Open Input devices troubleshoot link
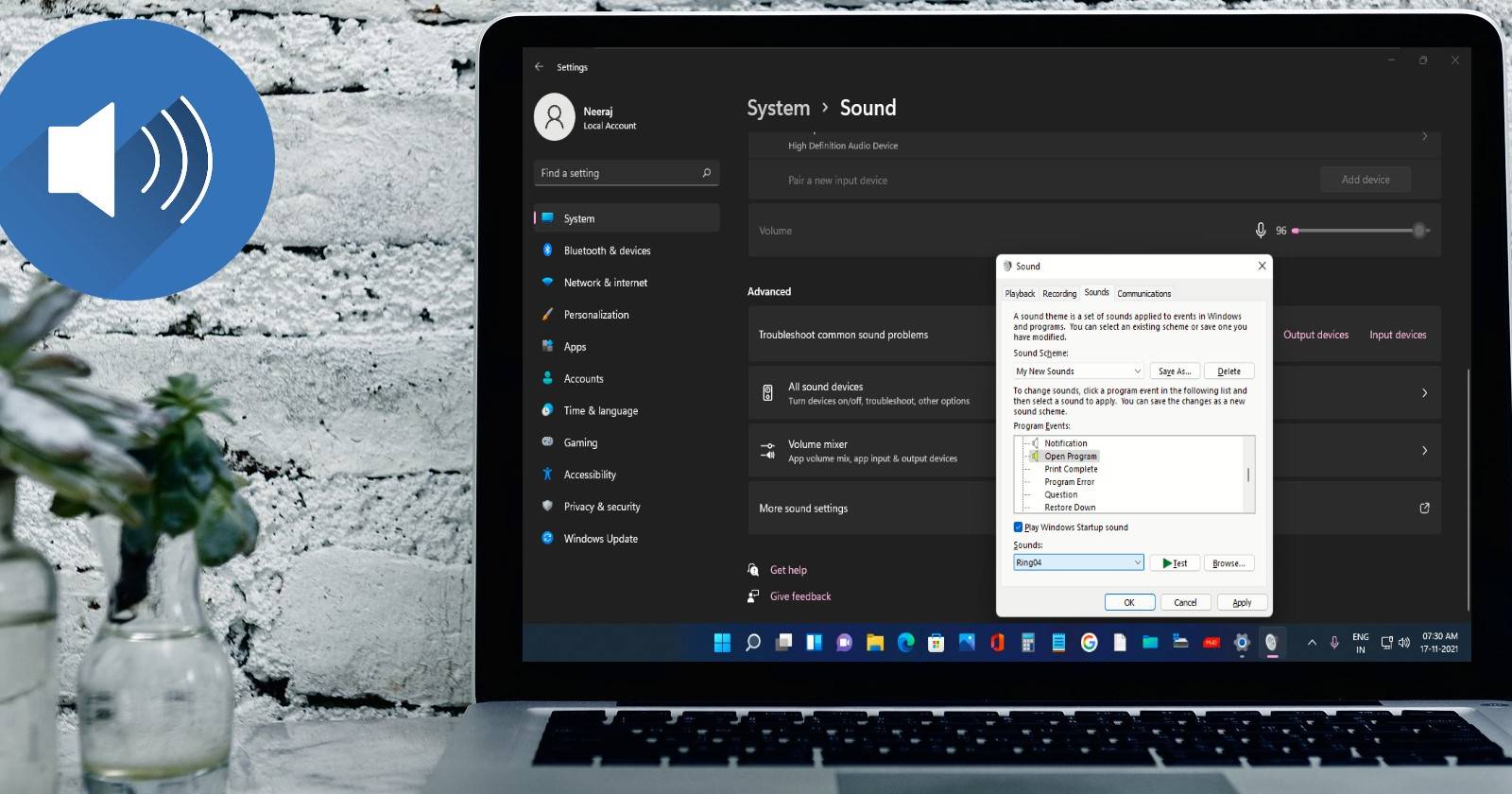Screen dimensions: 1512x794 coord(1398,335)
